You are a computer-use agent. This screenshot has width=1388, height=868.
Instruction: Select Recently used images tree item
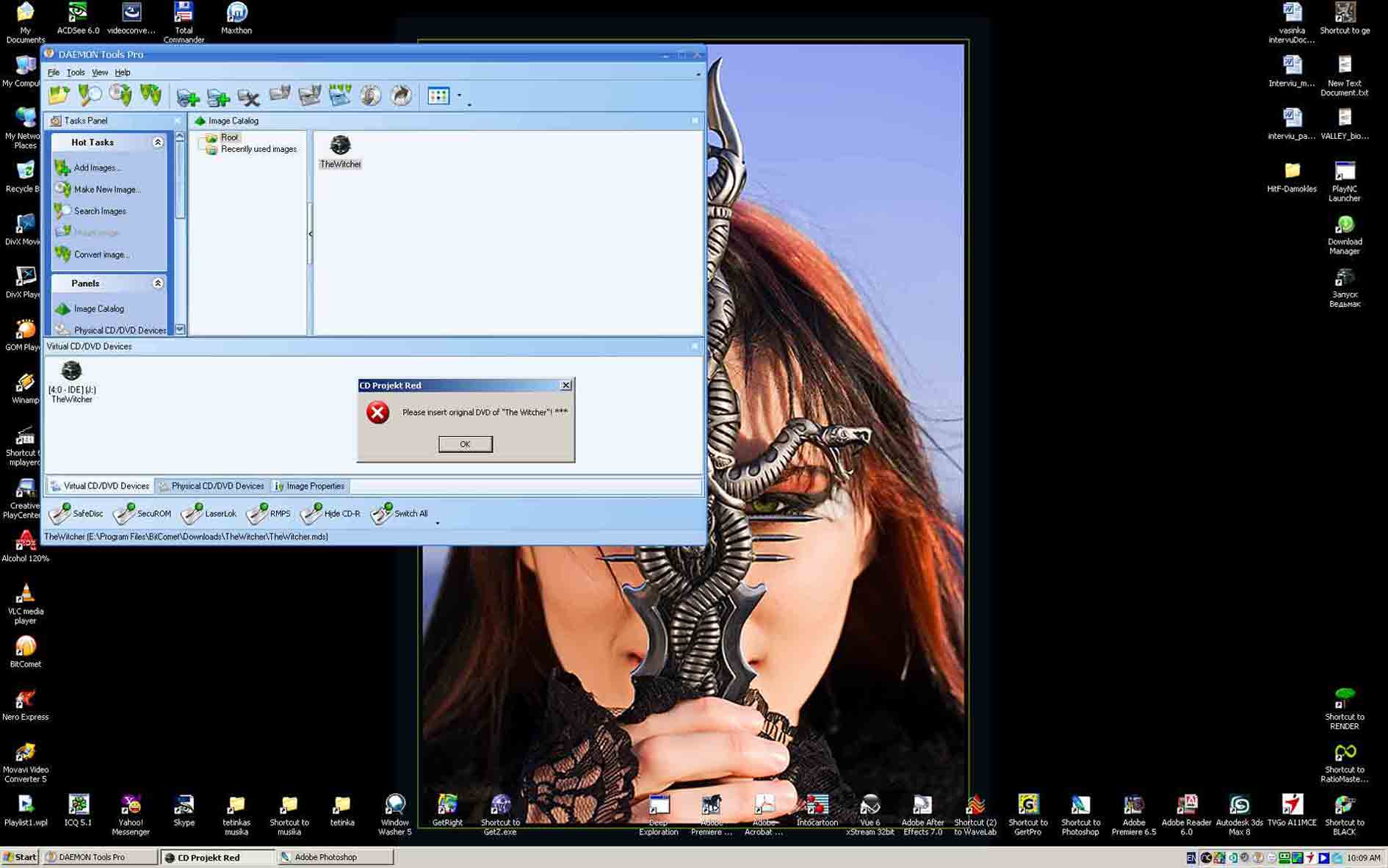259,149
